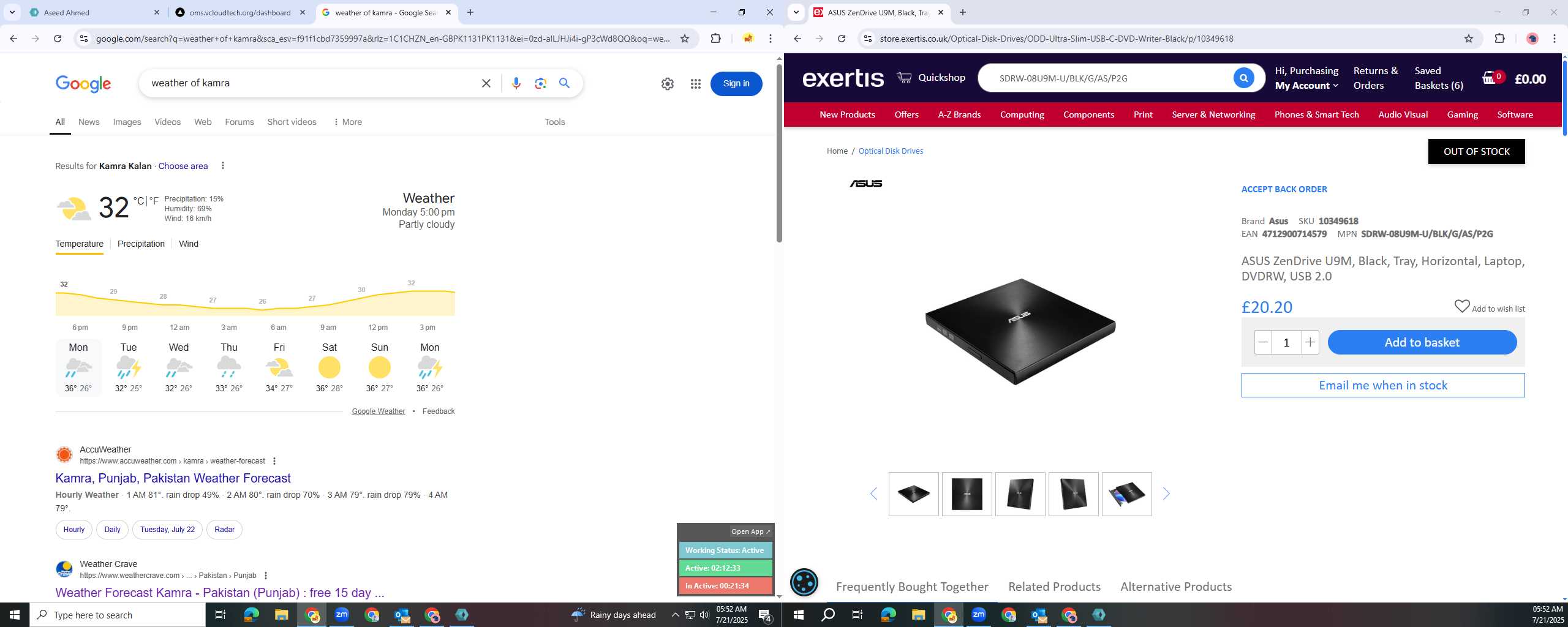1568x627 pixels.
Task: Open the Tools search options
Action: 554,122
